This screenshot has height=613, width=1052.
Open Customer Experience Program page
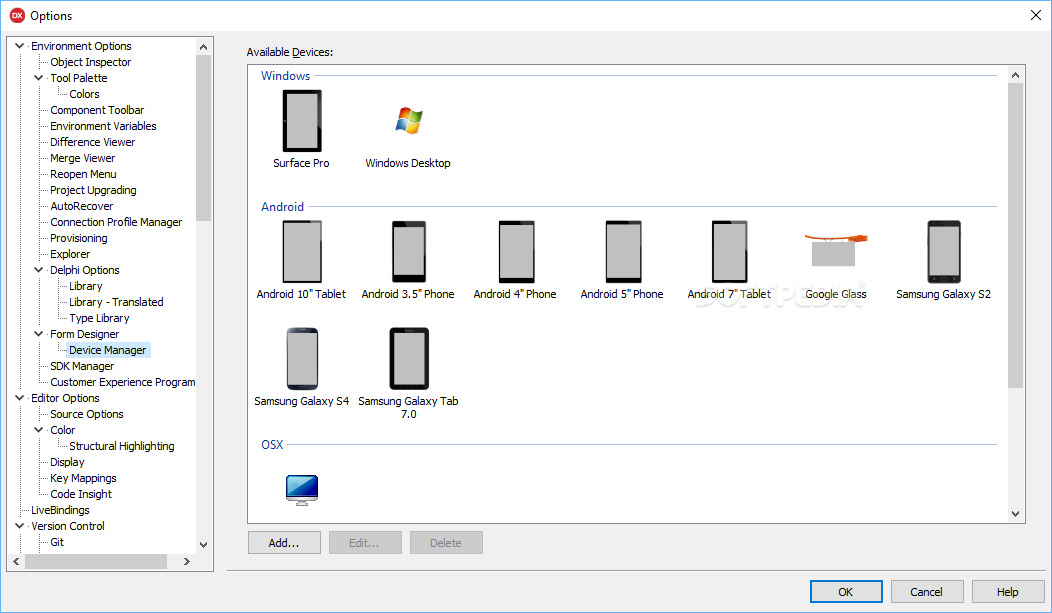123,382
